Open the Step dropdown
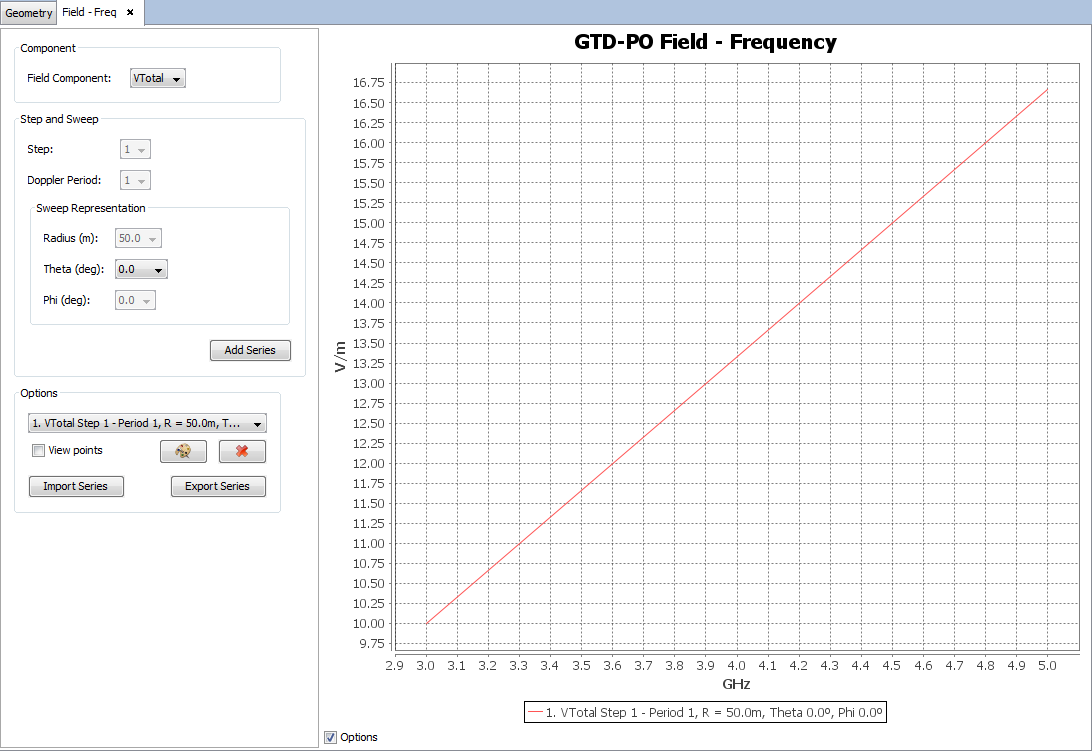Viewport: 1092px width, 752px height. (x=134, y=149)
